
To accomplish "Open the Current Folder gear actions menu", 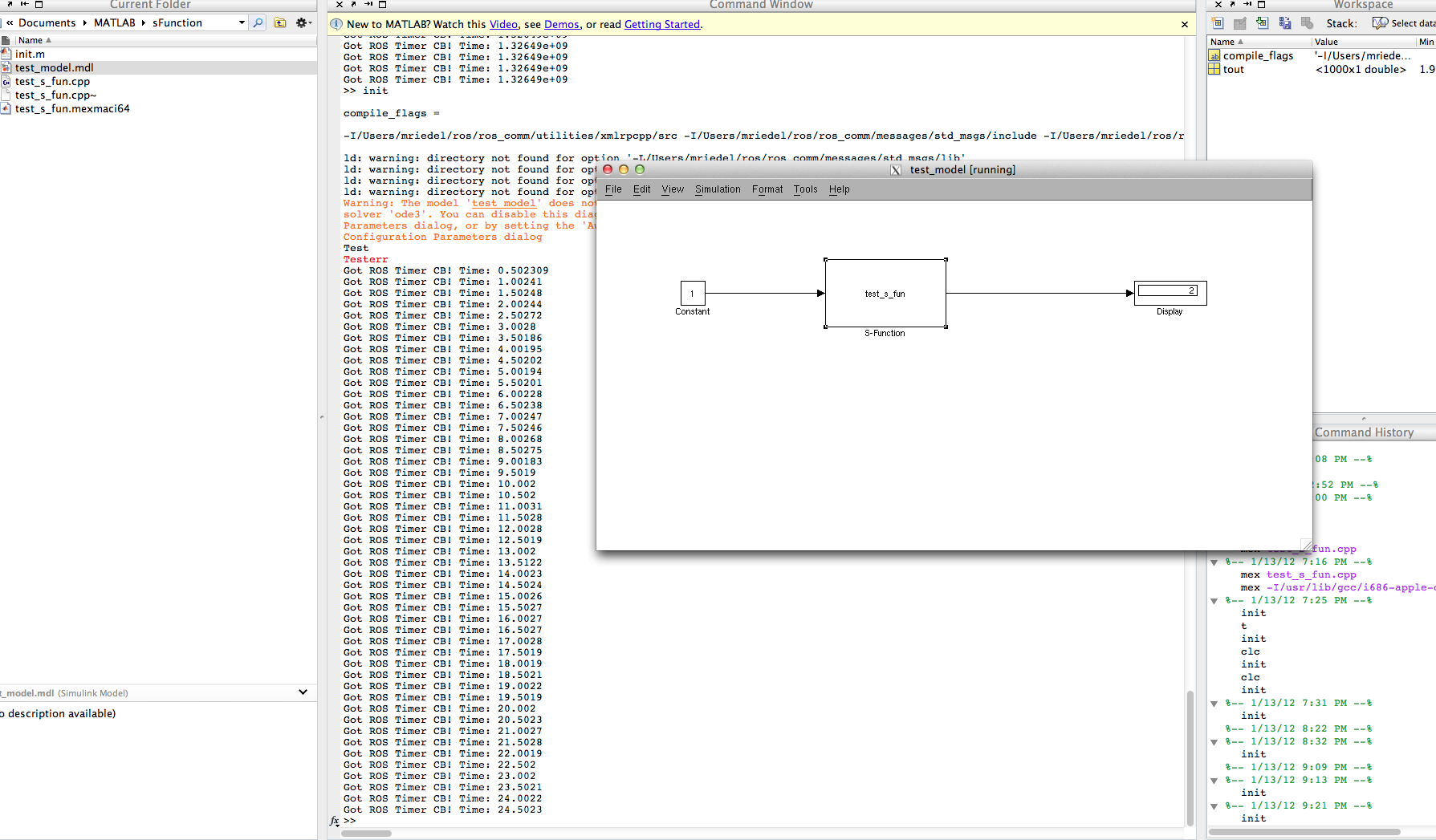I will (x=303, y=22).
